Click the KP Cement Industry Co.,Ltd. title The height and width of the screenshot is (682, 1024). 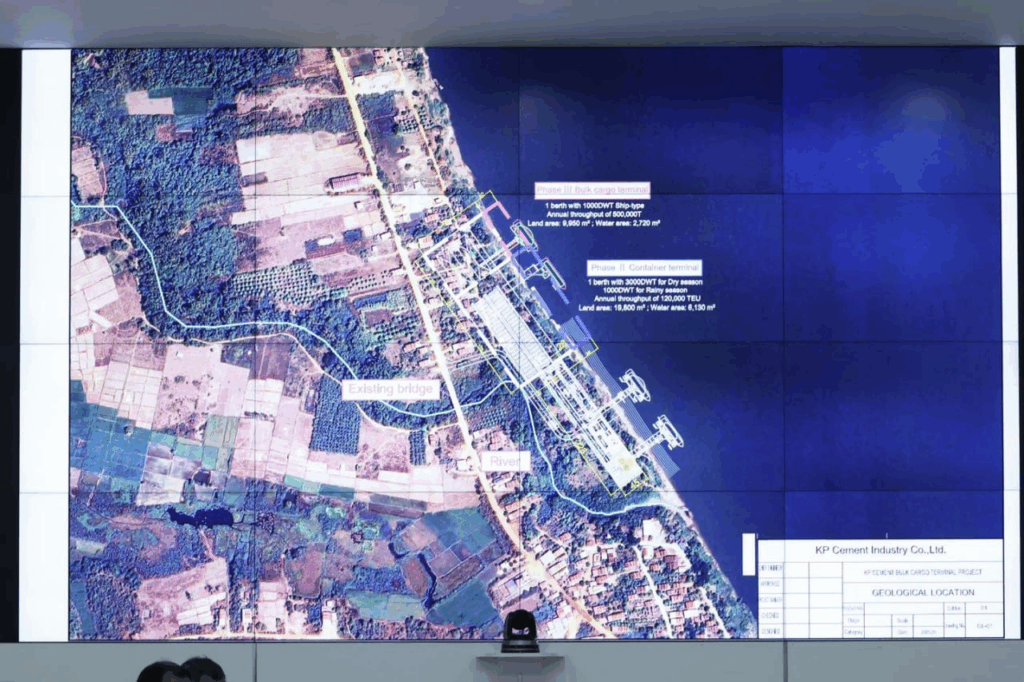tap(879, 550)
